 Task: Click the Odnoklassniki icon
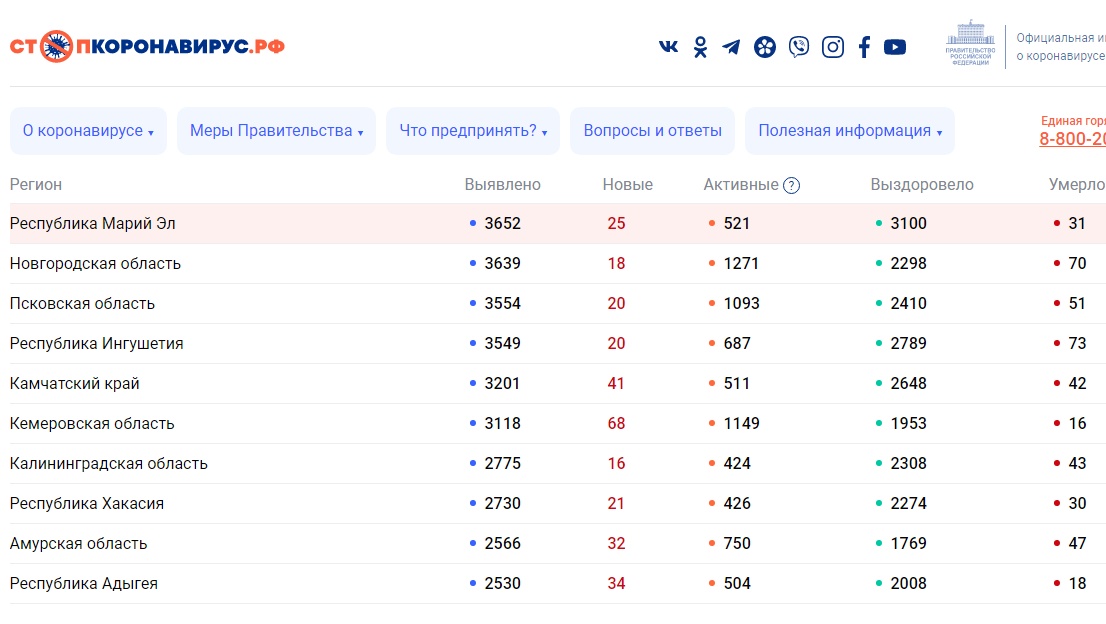pos(700,47)
